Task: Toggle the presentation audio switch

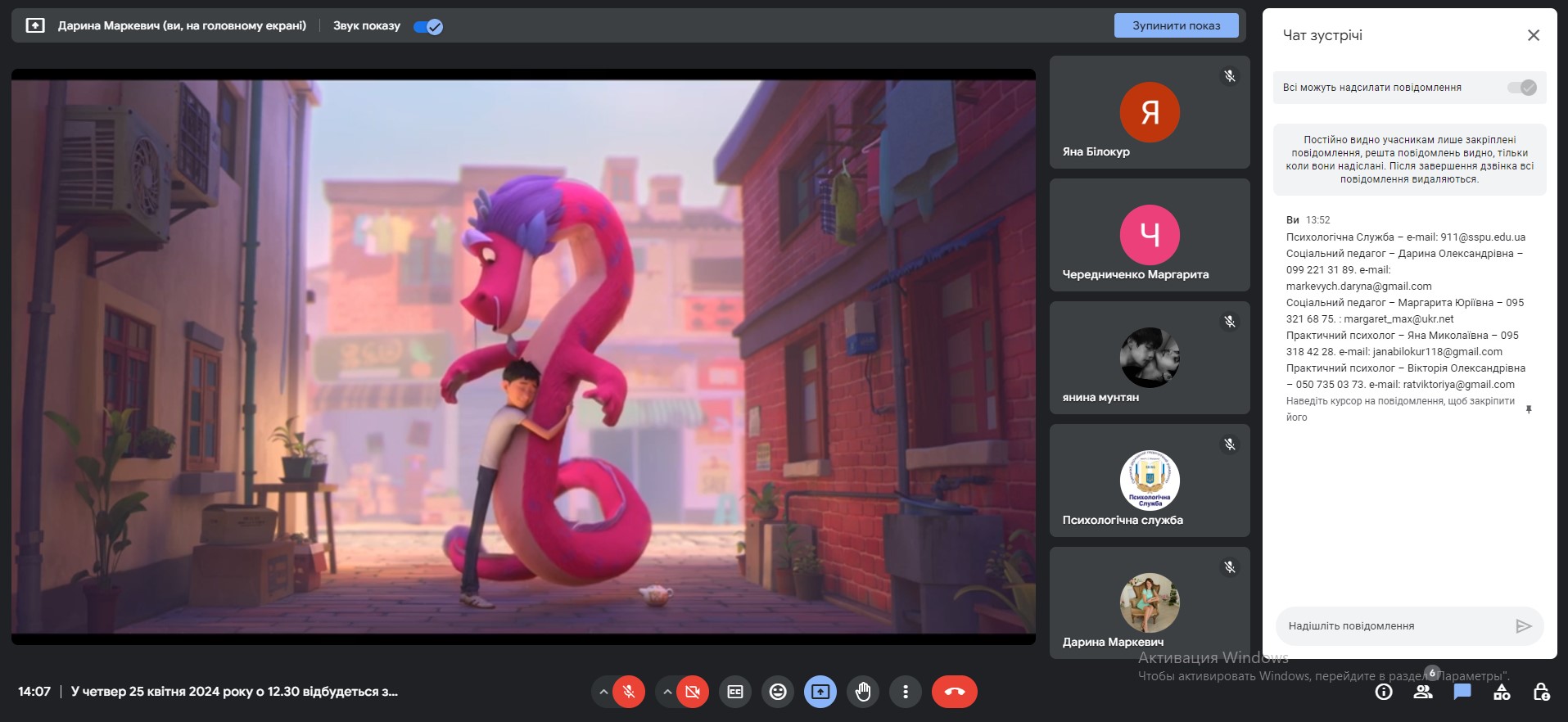Action: click(428, 26)
